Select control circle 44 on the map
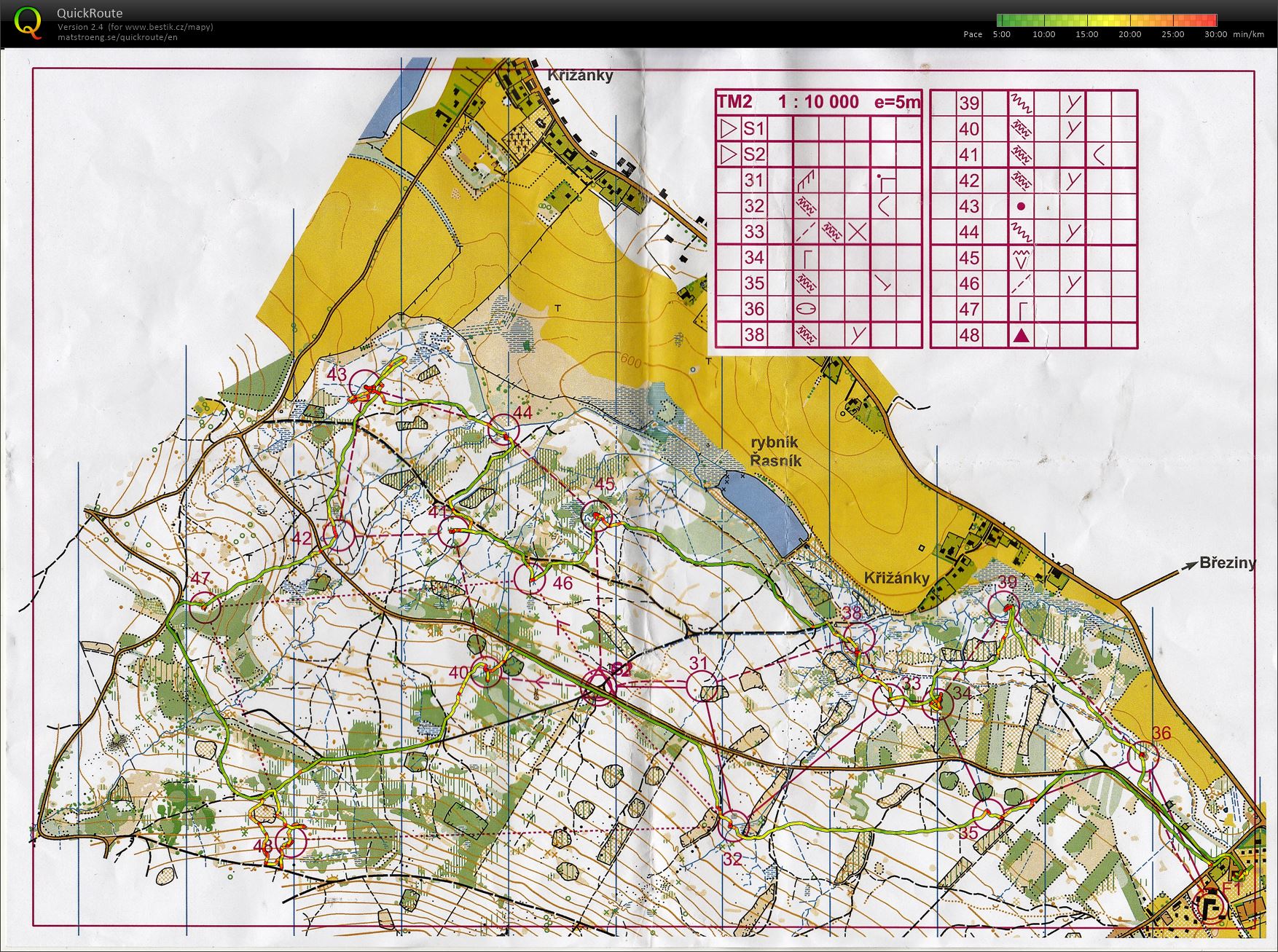The width and height of the screenshot is (1278, 952). 504,429
